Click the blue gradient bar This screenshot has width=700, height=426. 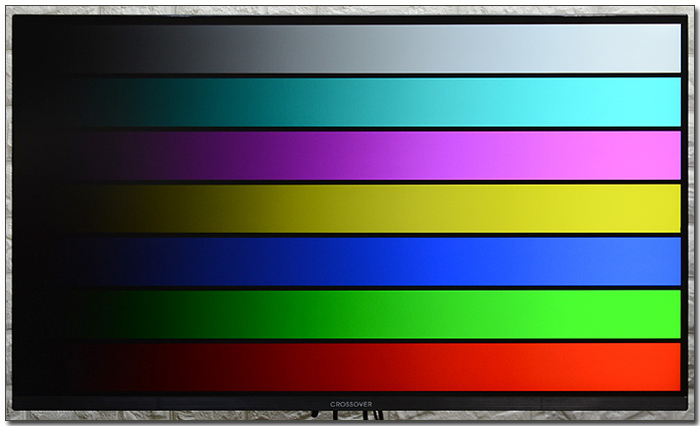348,262
